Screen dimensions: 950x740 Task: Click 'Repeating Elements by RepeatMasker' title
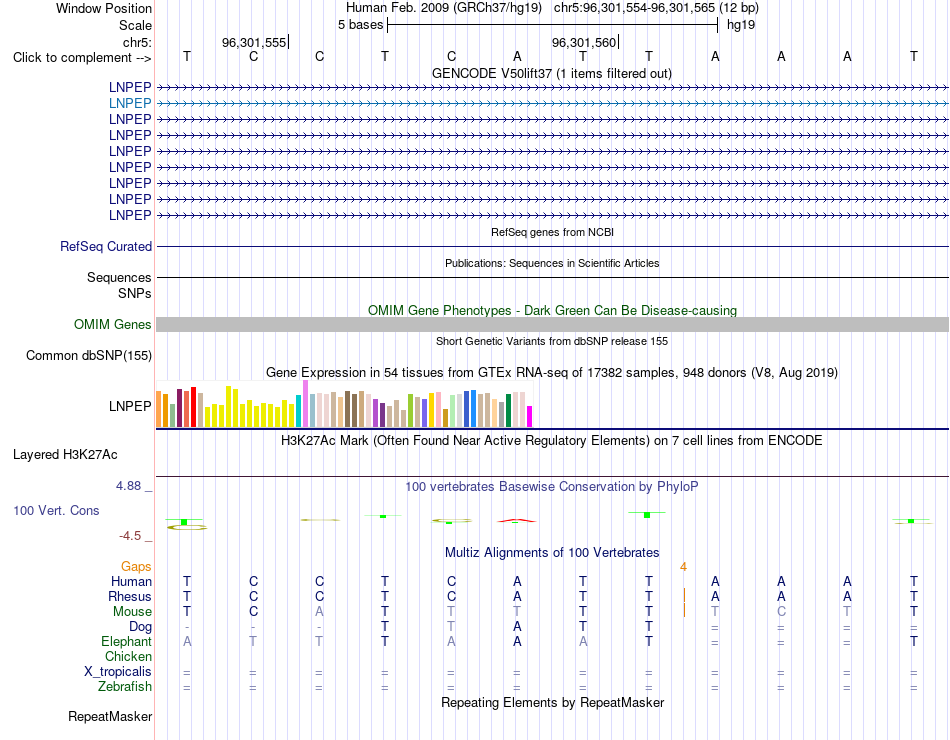click(553, 702)
